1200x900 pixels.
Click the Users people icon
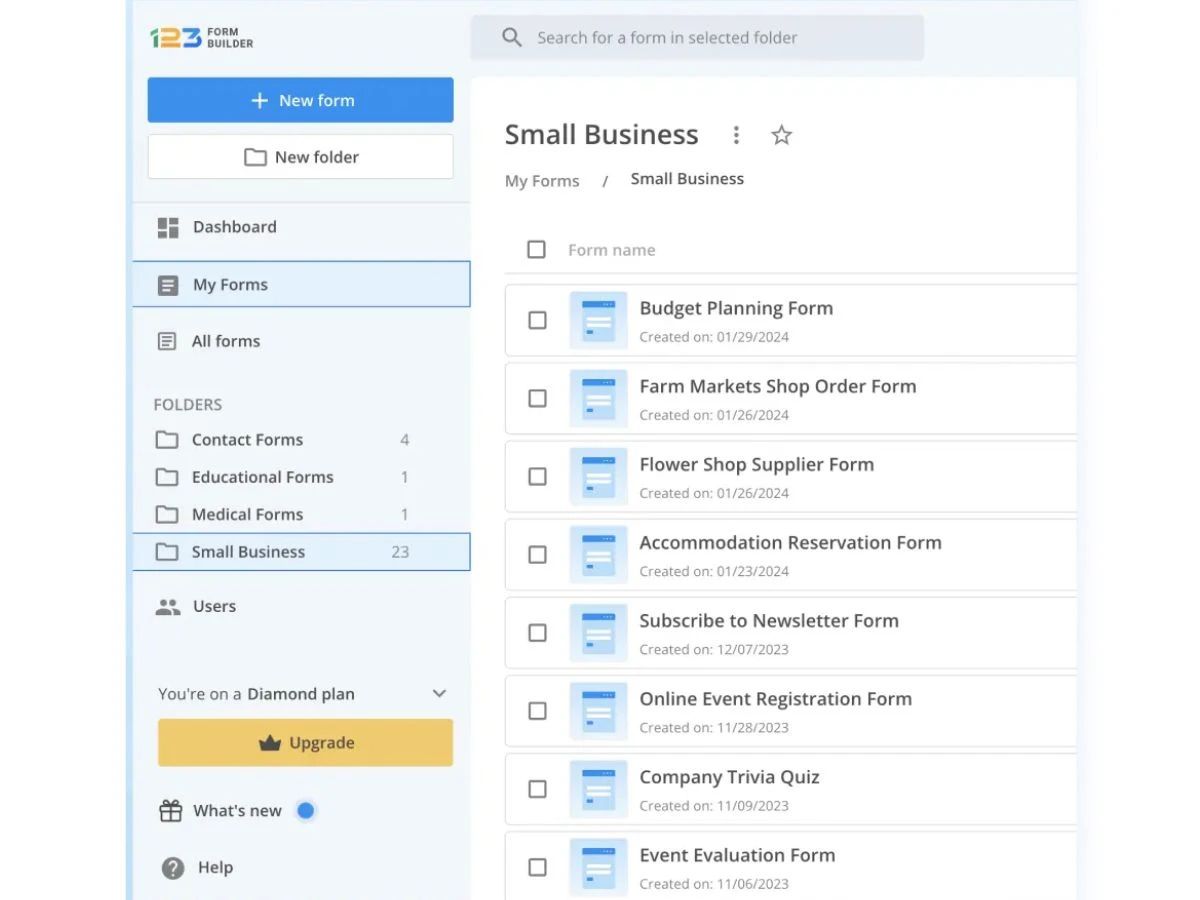(x=168, y=607)
